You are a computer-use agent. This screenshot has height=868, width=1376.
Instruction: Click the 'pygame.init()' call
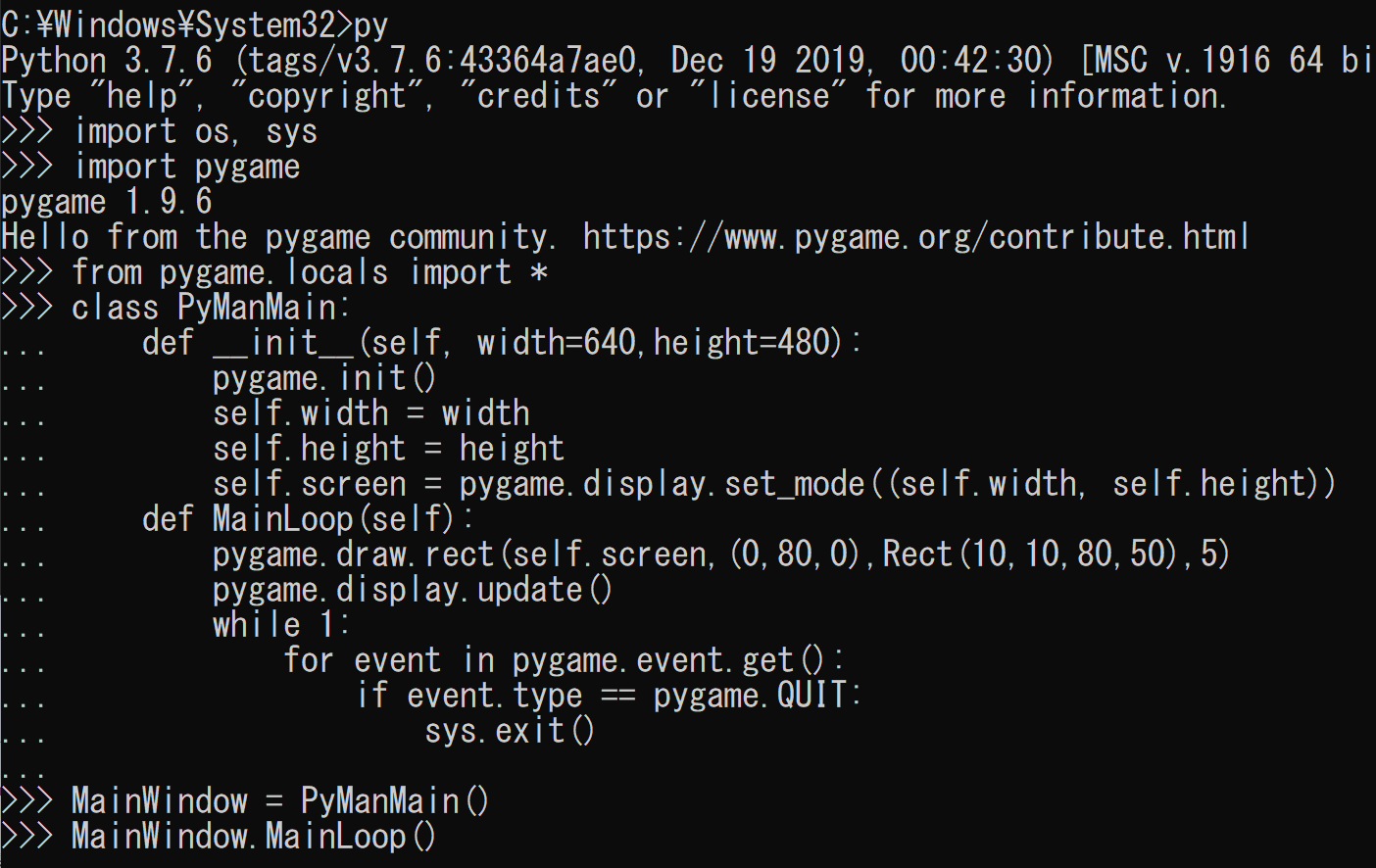point(323,378)
